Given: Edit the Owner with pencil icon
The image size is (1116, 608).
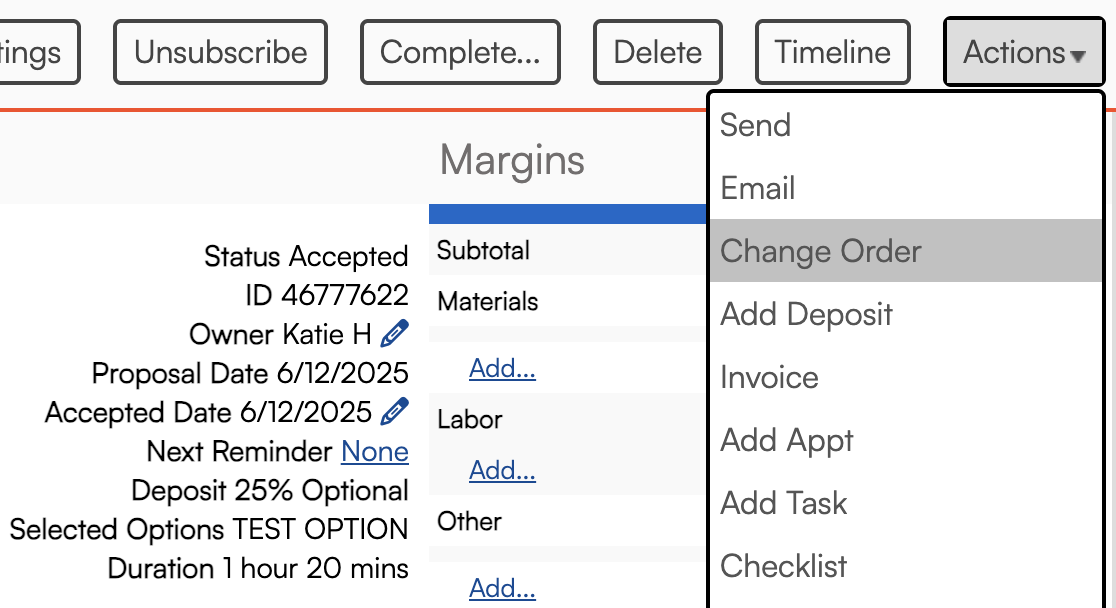Looking at the screenshot, I should tap(395, 333).
